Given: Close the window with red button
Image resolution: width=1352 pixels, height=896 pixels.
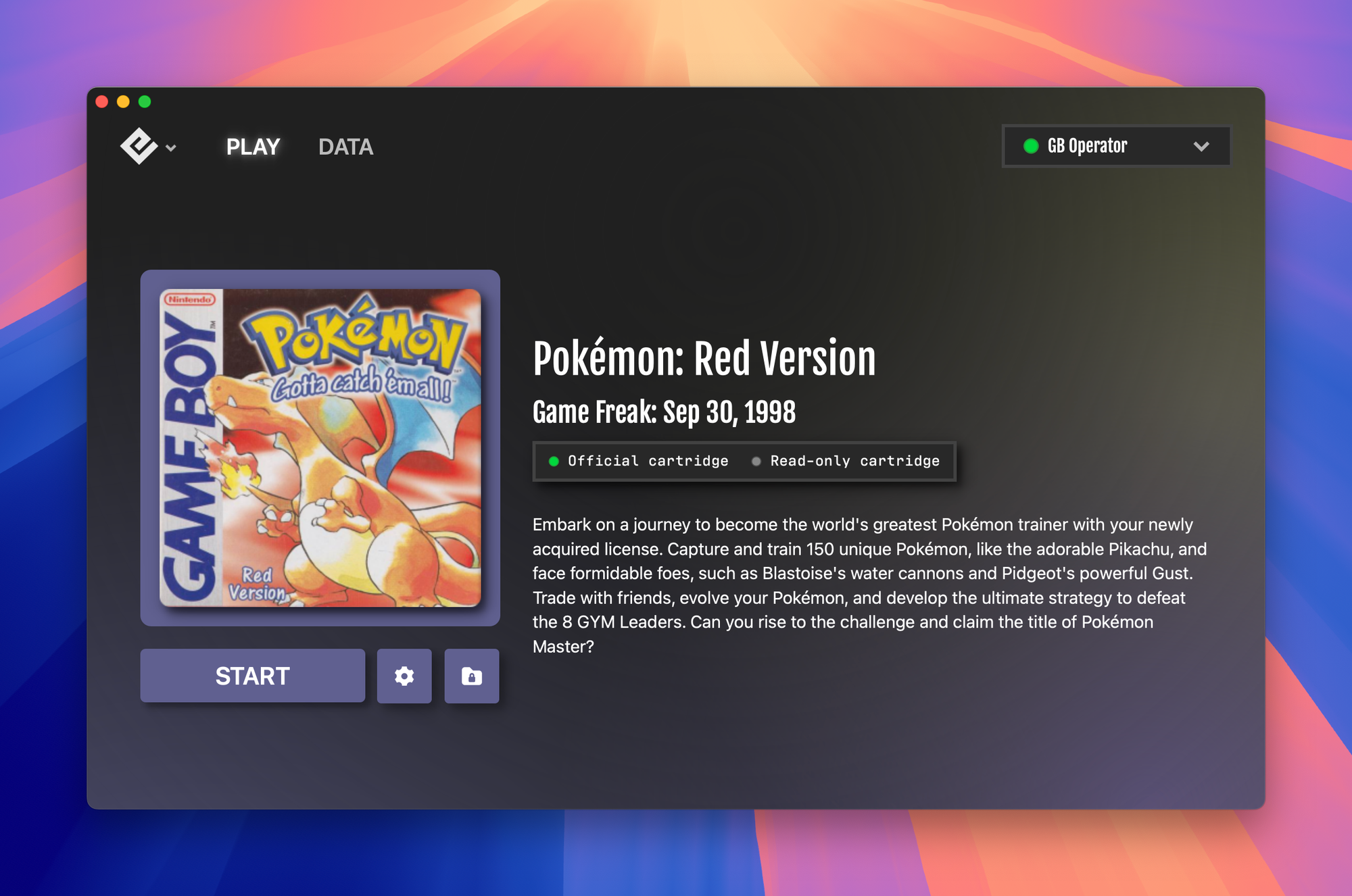Looking at the screenshot, I should tap(102, 102).
